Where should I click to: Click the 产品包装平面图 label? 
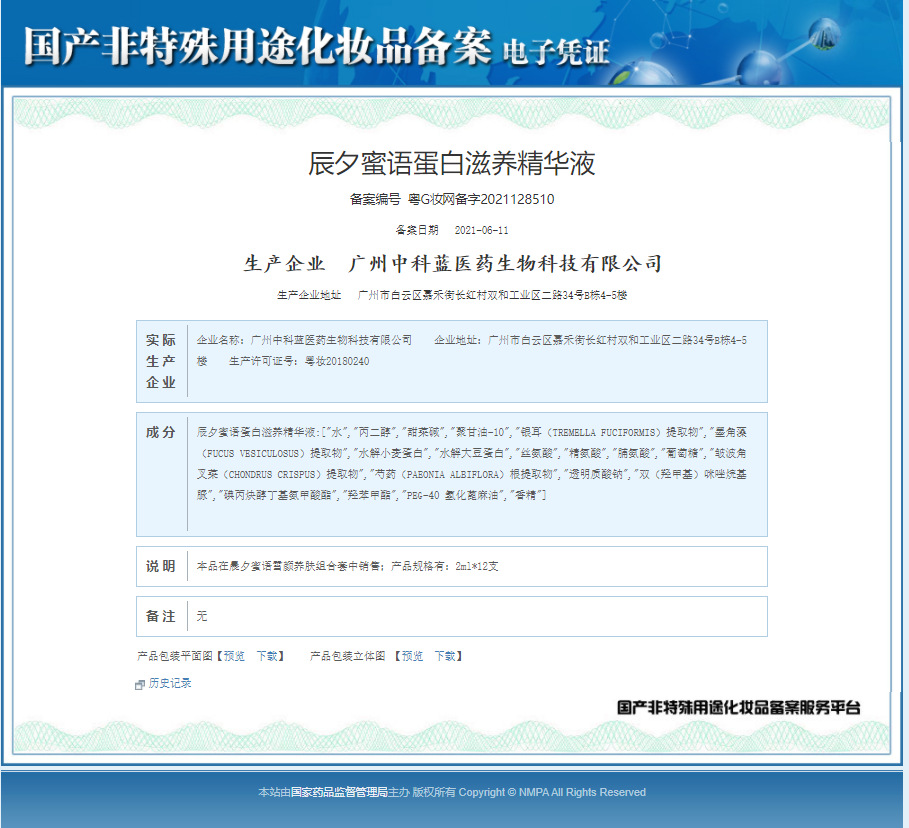(x=174, y=656)
